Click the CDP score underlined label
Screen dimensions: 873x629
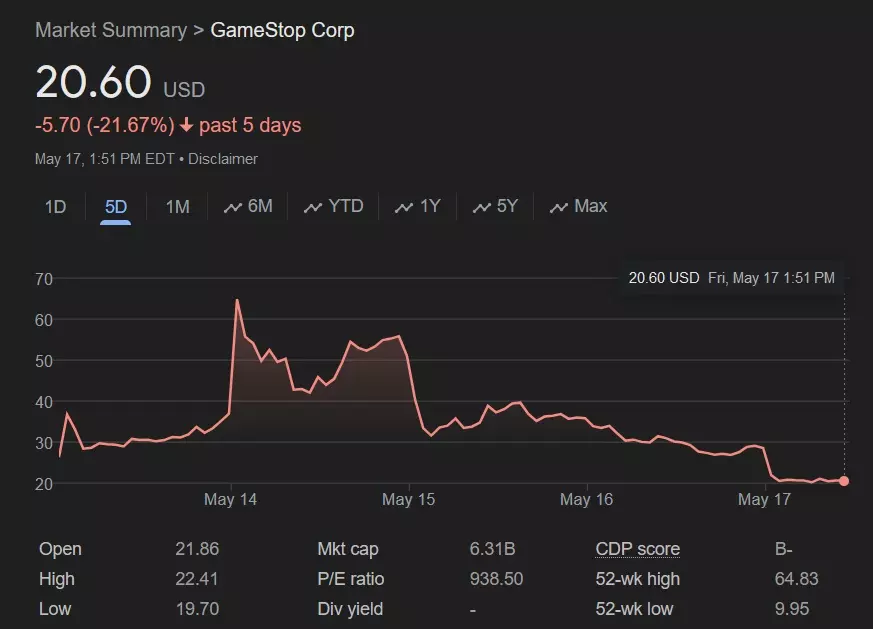pyautogui.click(x=637, y=549)
